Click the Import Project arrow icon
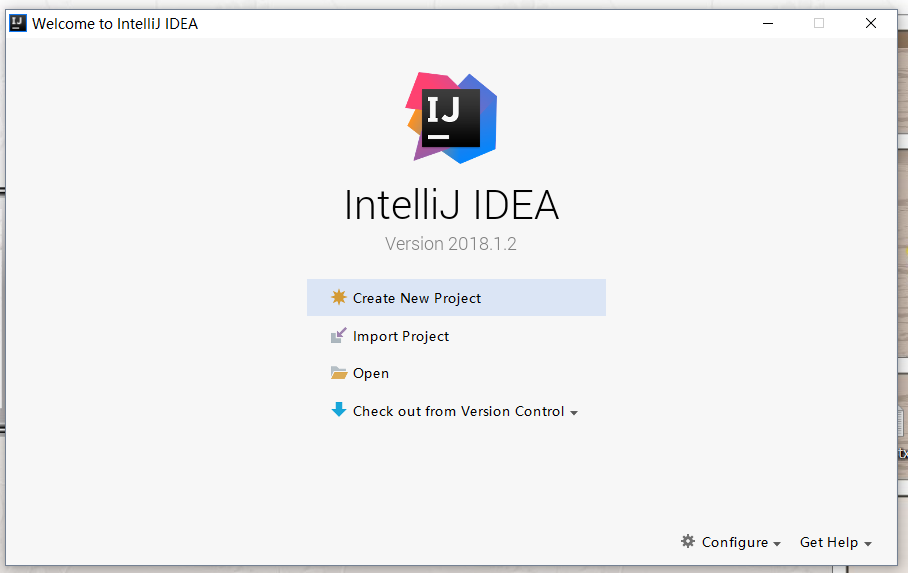This screenshot has height=573, width=908. click(x=339, y=335)
